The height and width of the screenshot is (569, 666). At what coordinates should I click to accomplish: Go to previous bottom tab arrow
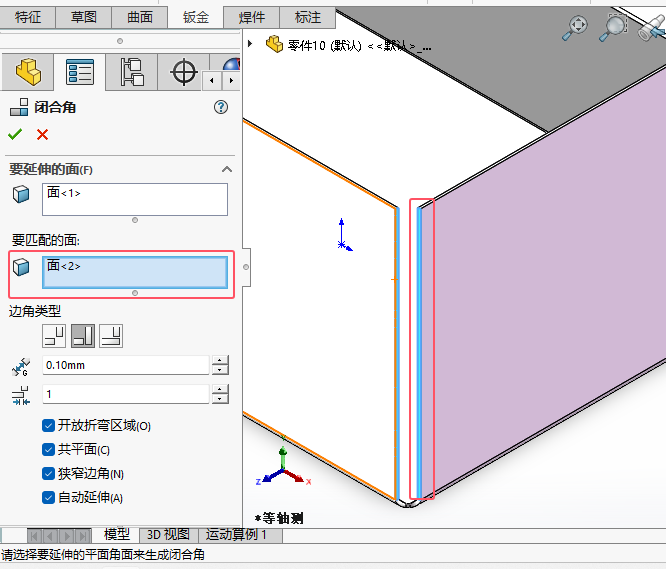point(50,536)
